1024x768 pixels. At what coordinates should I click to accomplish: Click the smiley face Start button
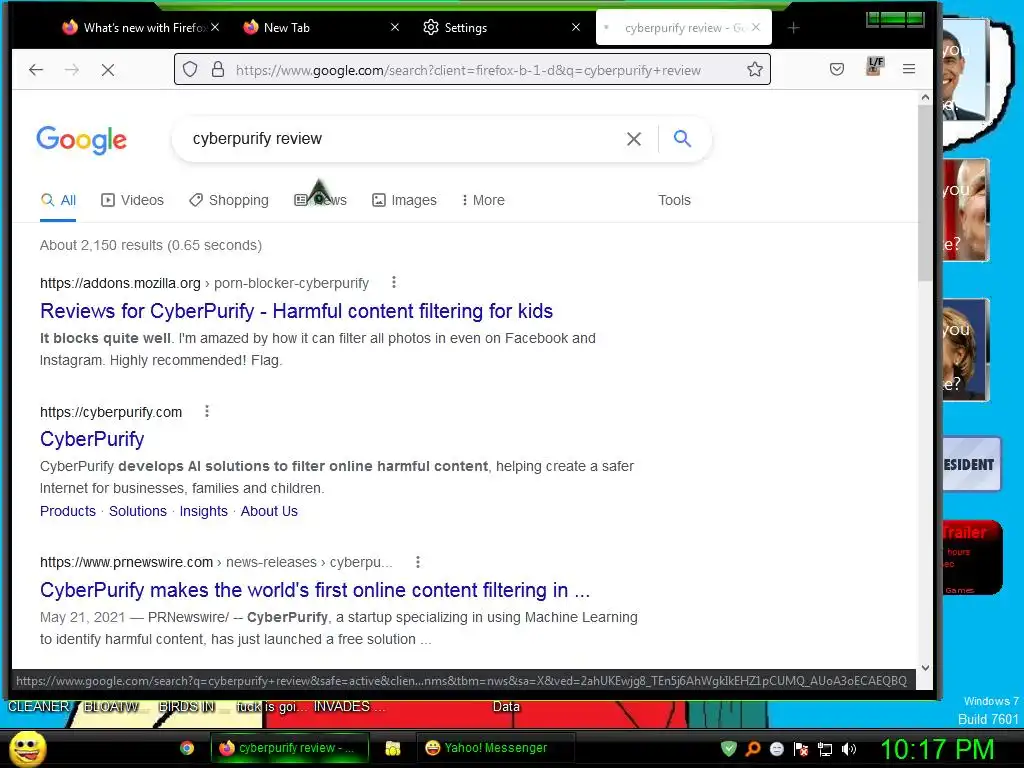(x=27, y=748)
